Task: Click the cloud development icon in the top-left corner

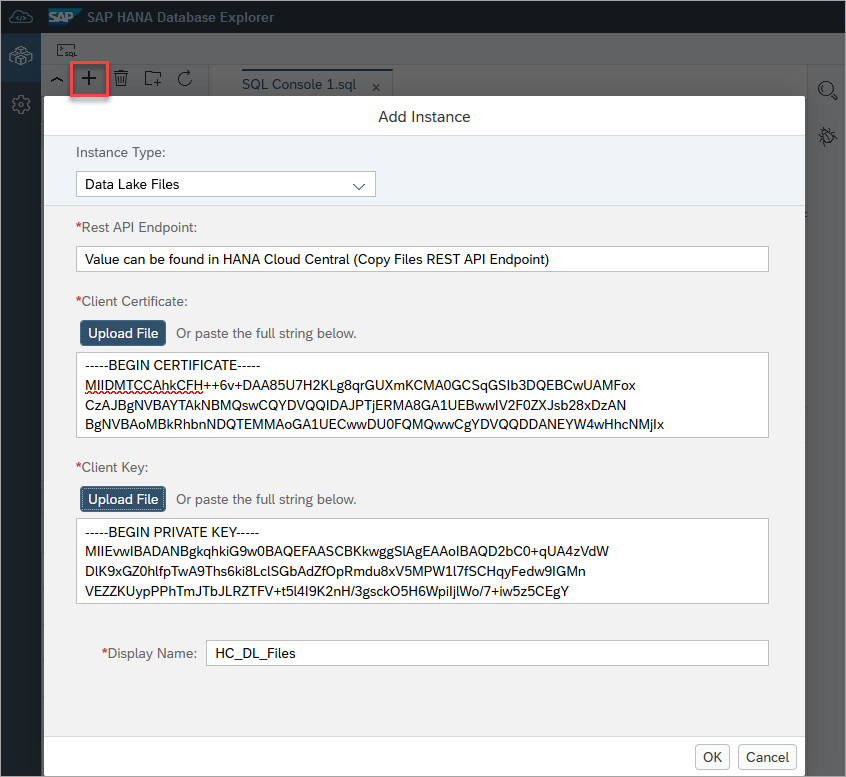Action: click(x=21, y=17)
